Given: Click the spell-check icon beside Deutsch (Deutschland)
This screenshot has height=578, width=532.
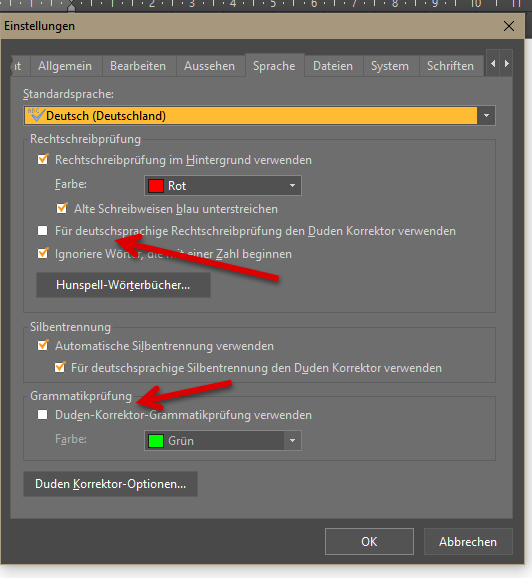Looking at the screenshot, I should [36, 115].
